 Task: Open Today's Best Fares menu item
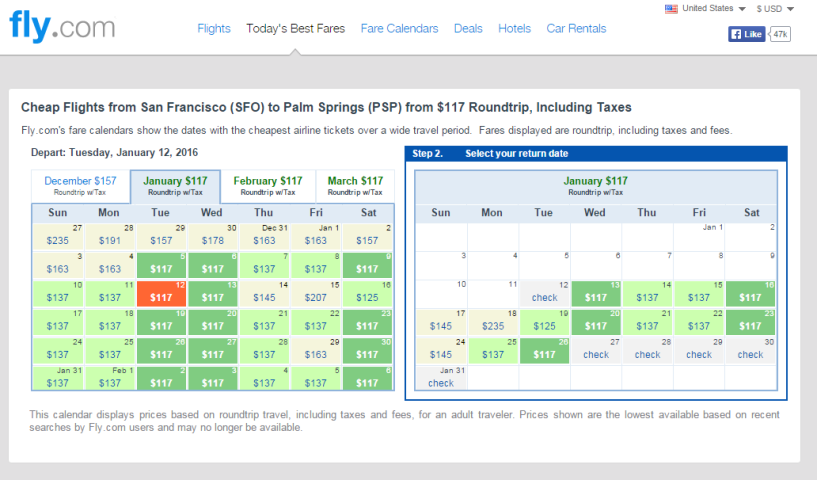295,29
